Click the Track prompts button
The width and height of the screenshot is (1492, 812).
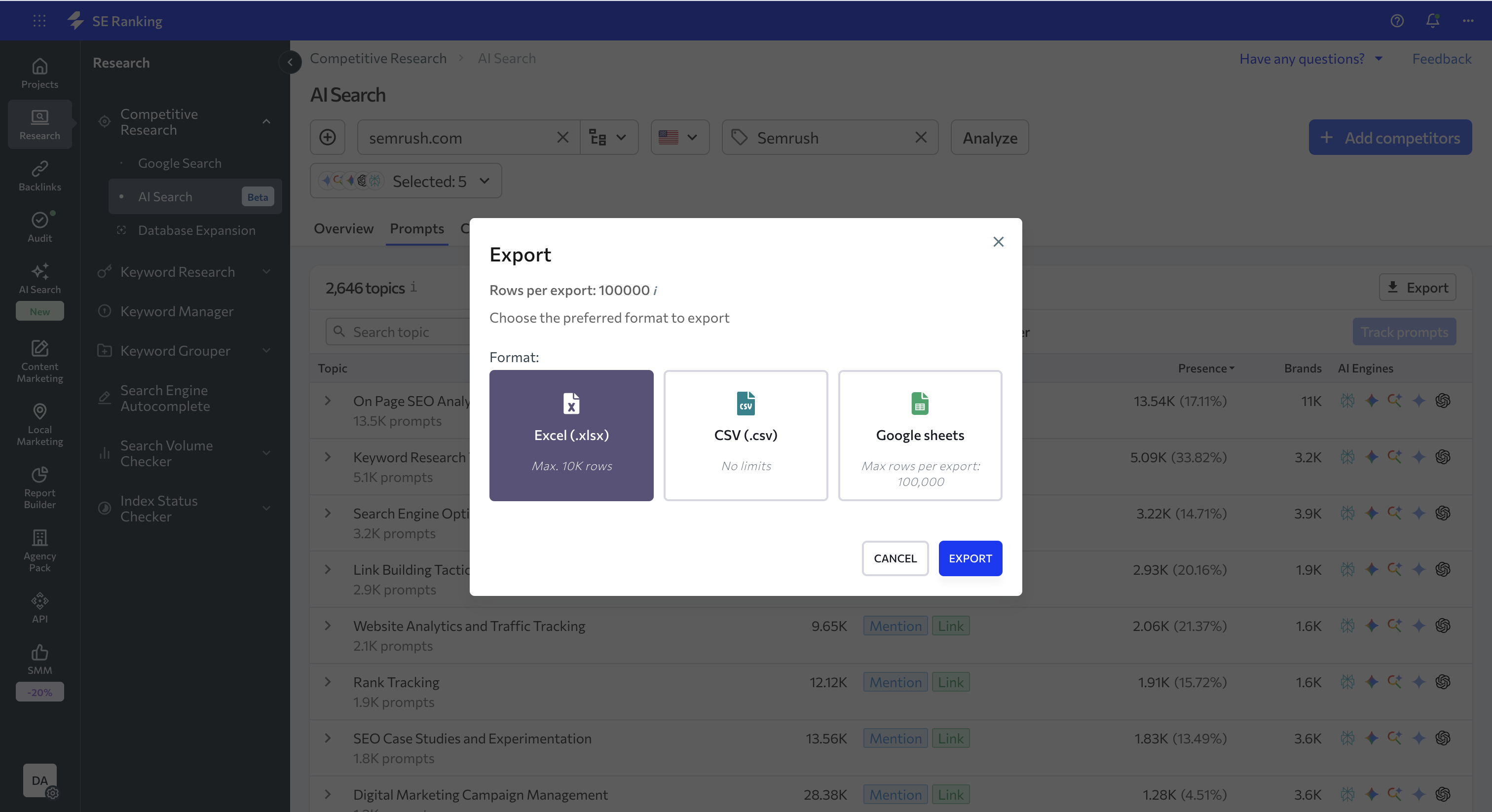click(1404, 332)
